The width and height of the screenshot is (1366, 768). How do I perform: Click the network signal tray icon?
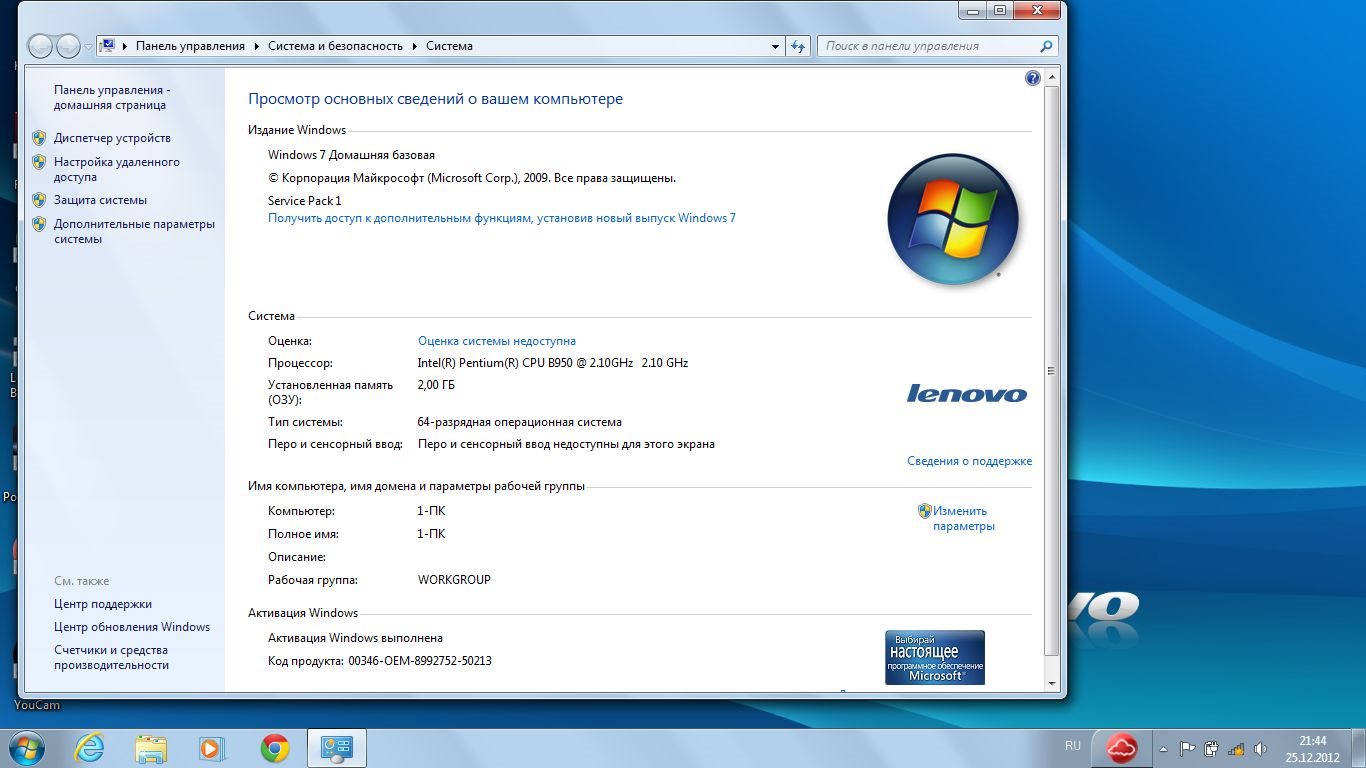tap(1236, 748)
